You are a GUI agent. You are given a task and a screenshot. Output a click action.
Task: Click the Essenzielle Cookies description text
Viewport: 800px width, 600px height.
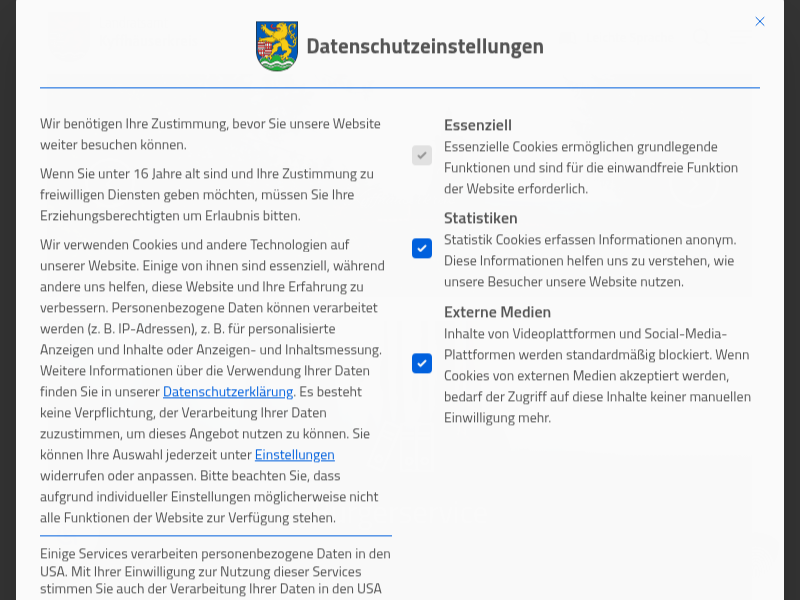590,167
